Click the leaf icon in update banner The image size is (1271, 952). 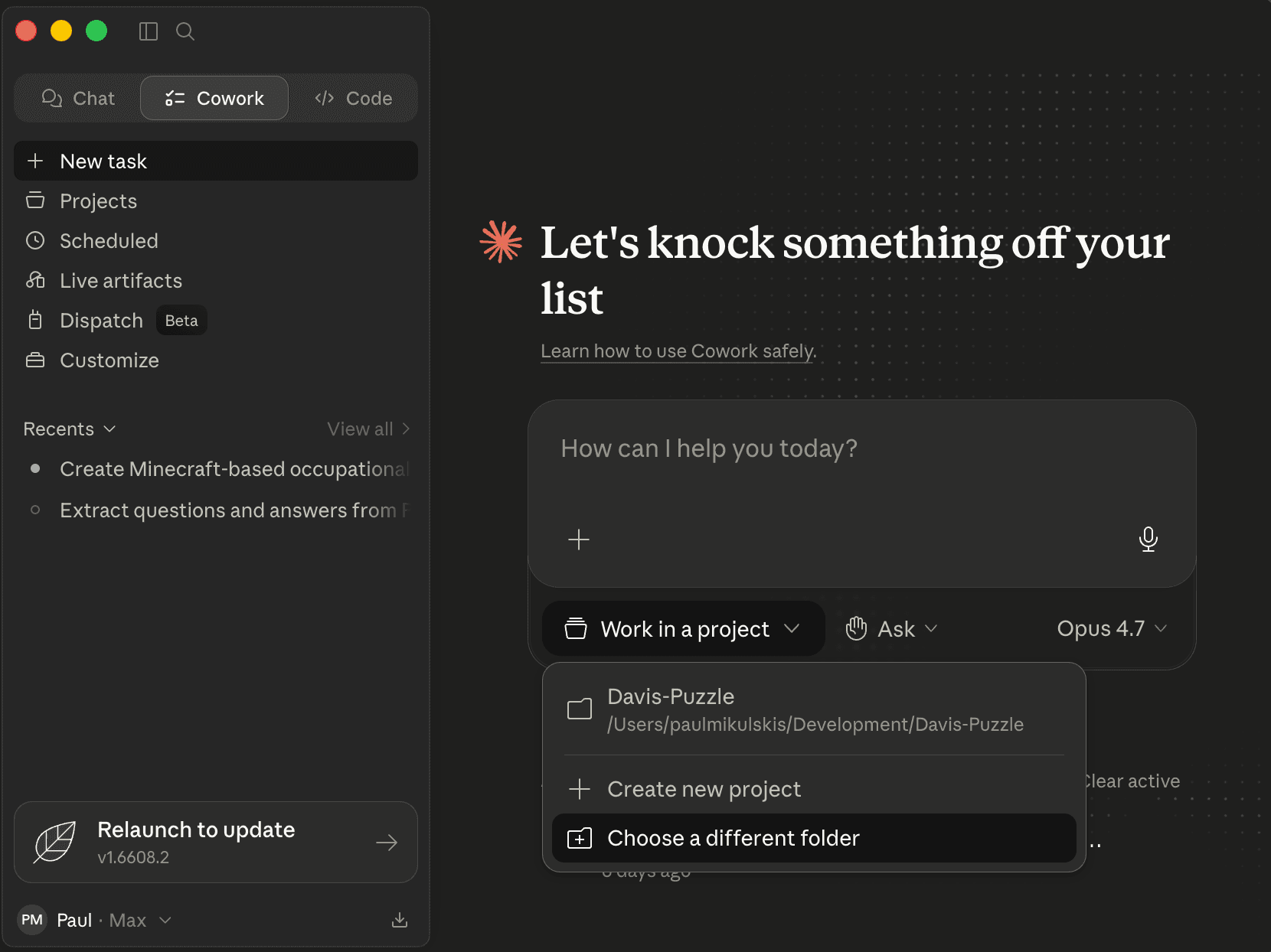pyautogui.click(x=55, y=842)
